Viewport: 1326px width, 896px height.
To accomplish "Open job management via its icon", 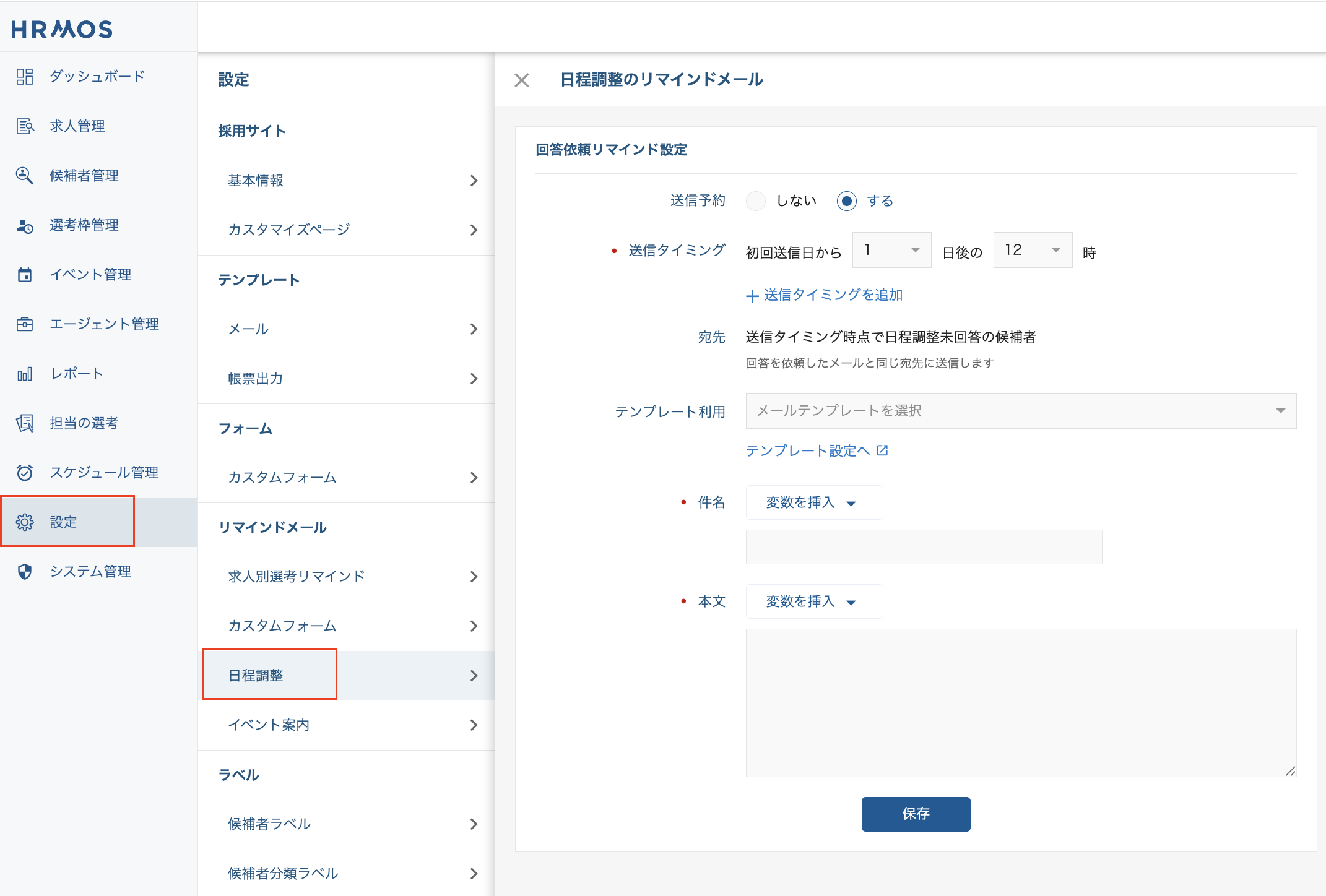I will point(25,126).
